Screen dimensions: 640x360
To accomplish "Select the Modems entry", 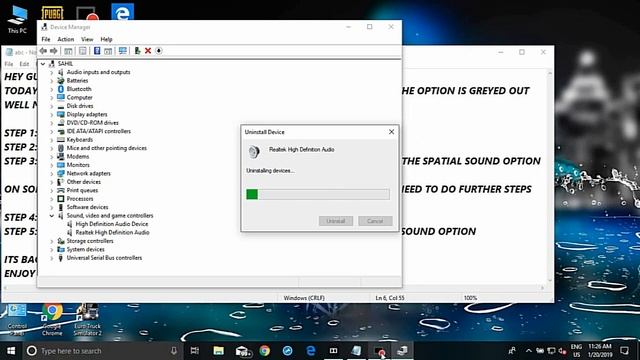I will [78, 156].
